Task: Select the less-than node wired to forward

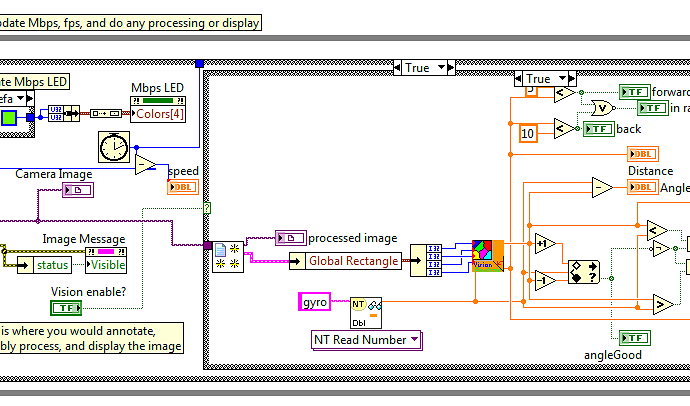Action: click(564, 93)
